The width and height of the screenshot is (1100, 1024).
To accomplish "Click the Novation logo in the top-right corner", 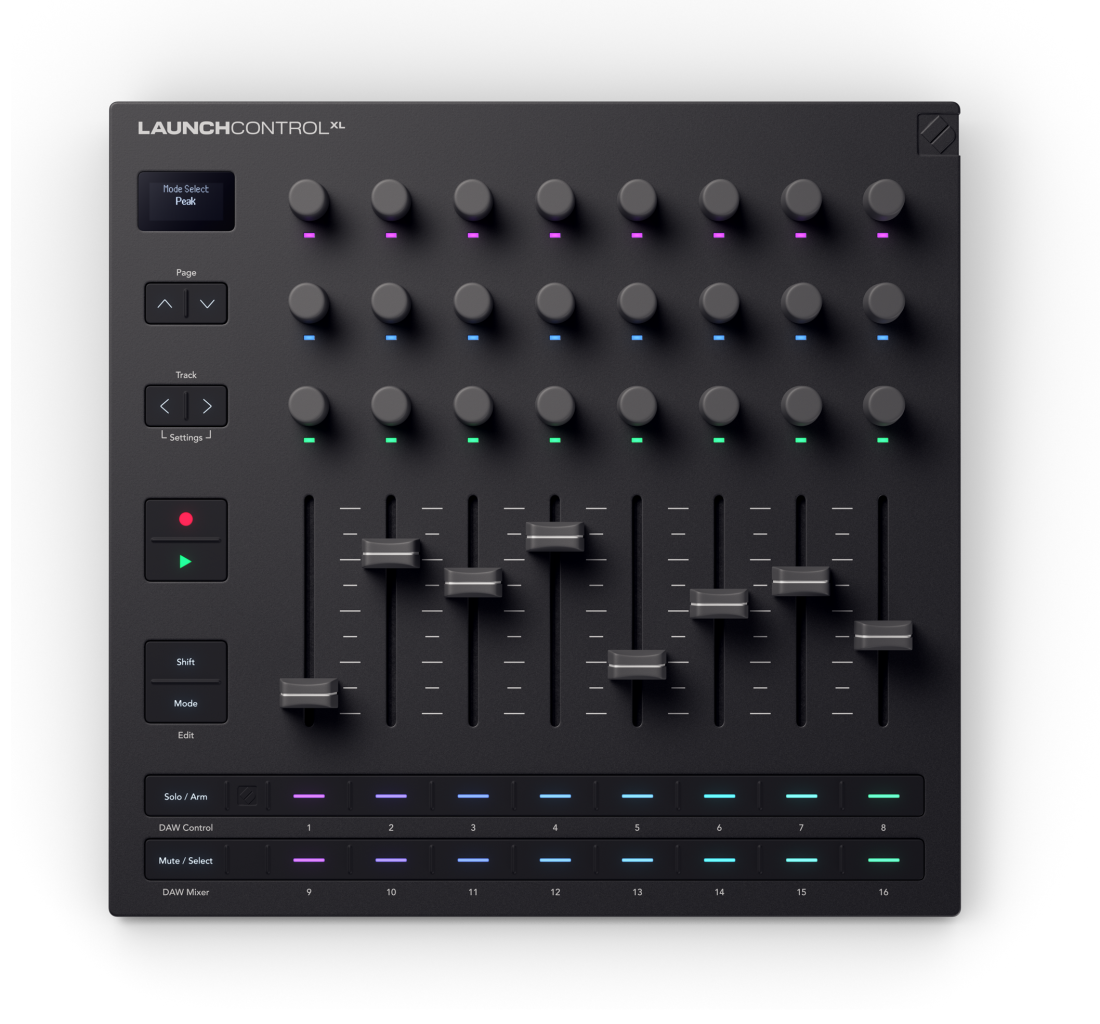I will coord(937,134).
